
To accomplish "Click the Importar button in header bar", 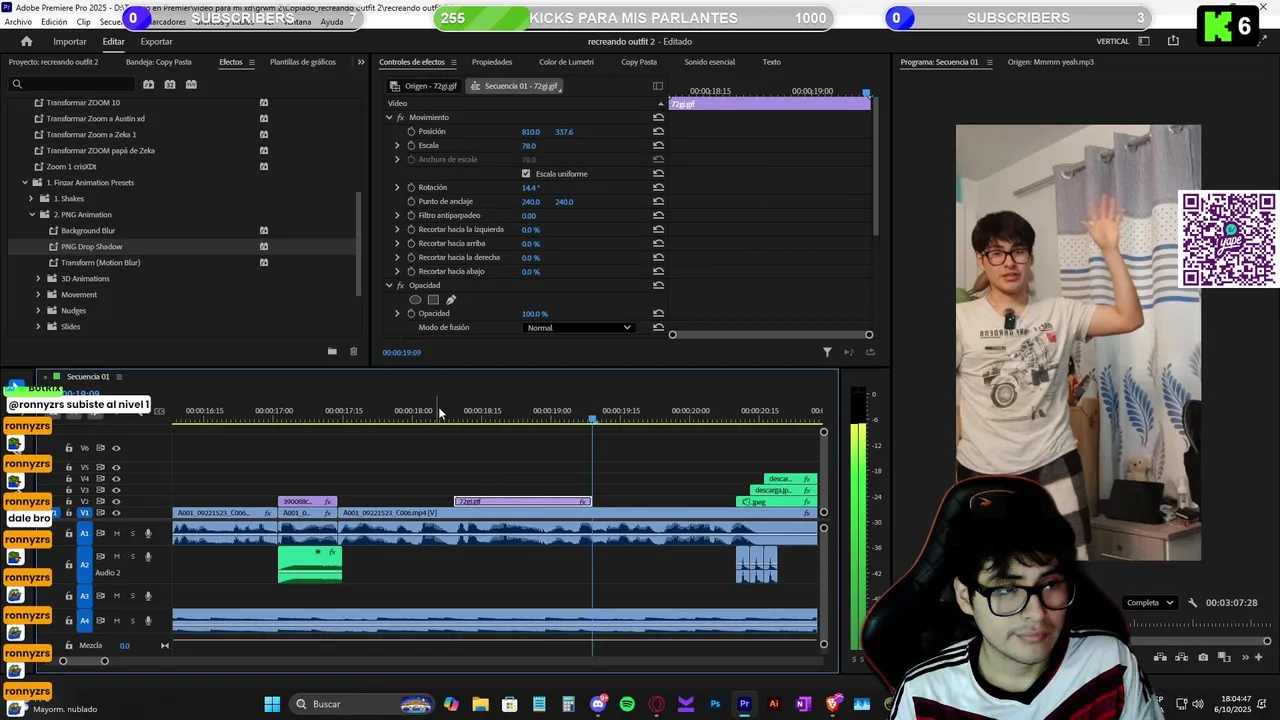I will pos(69,41).
